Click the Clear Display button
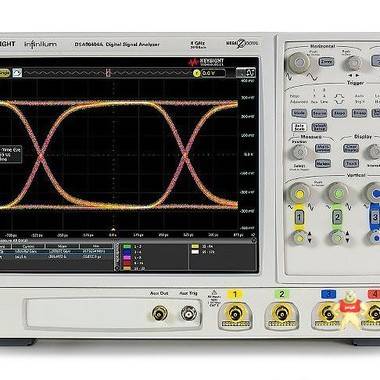 pyautogui.click(x=351, y=148)
